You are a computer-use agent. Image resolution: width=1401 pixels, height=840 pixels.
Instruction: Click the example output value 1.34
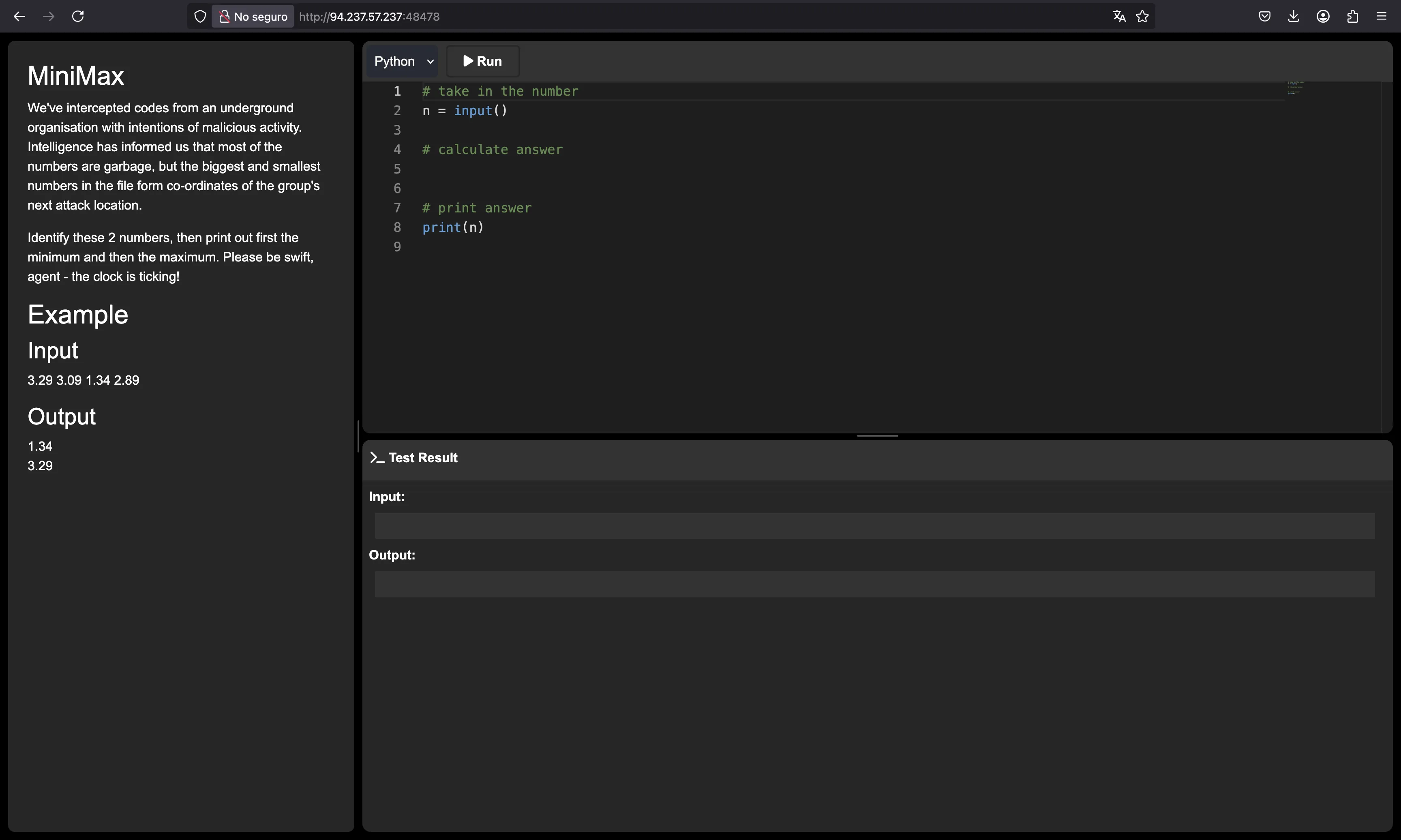pyautogui.click(x=40, y=446)
